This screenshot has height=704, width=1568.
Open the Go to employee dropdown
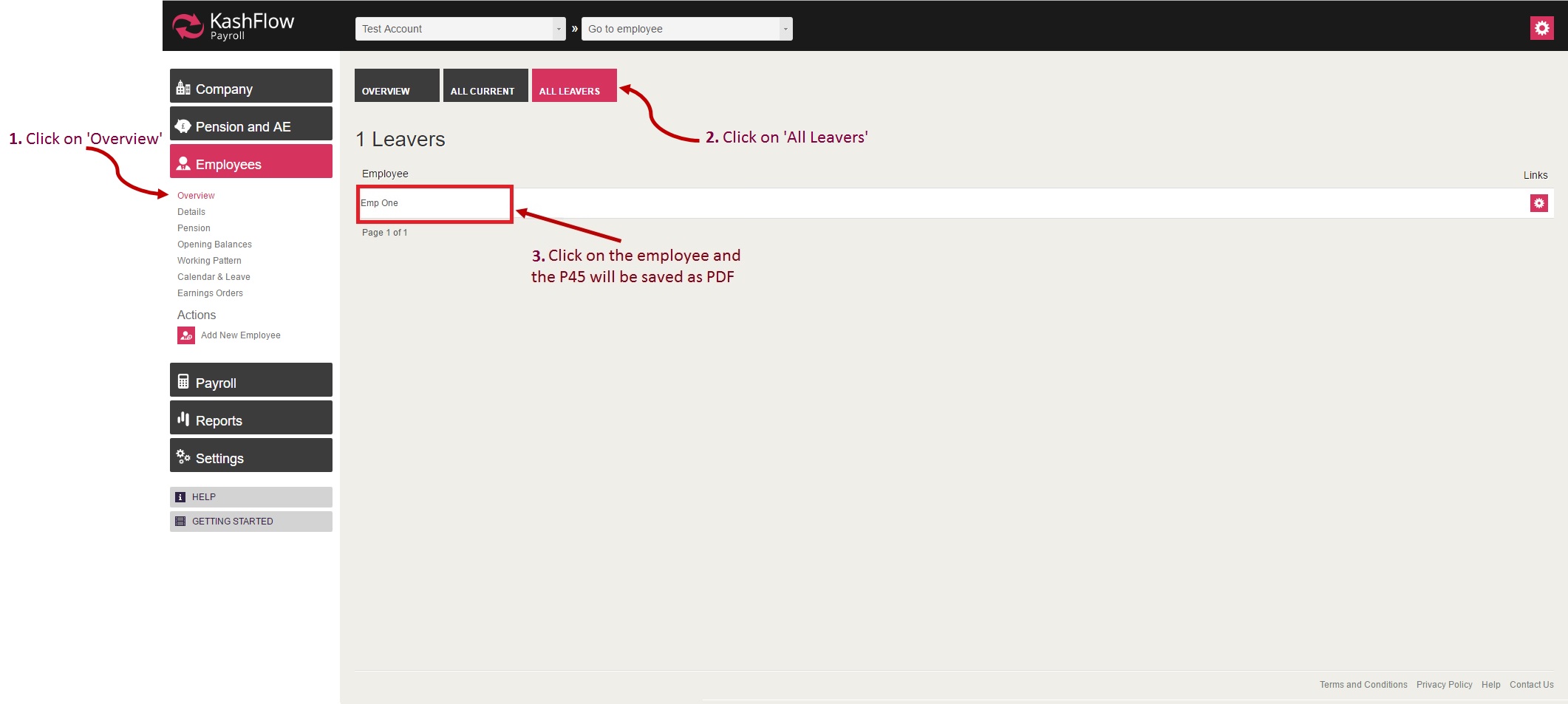point(686,29)
